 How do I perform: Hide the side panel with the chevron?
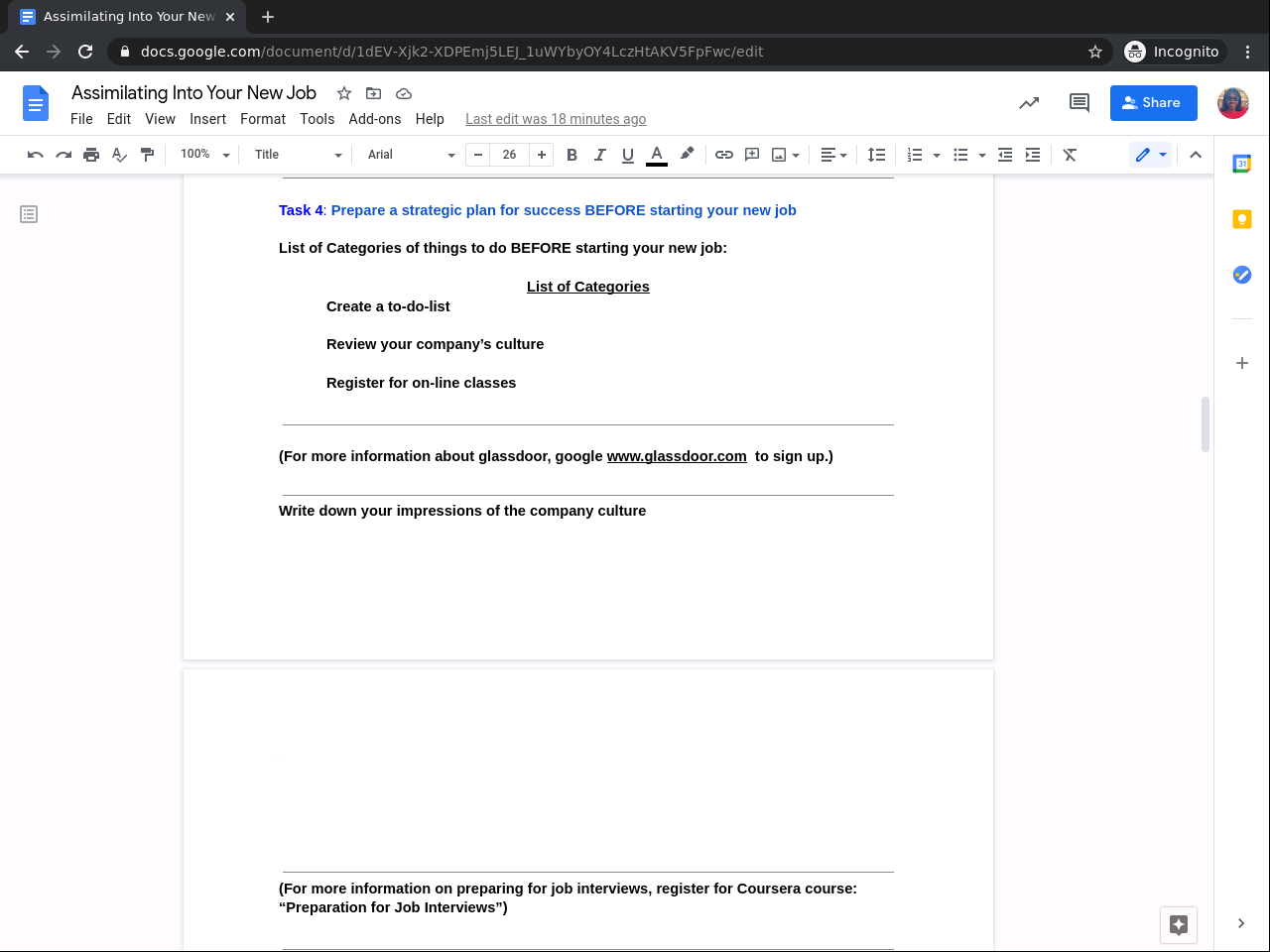[x=1241, y=923]
